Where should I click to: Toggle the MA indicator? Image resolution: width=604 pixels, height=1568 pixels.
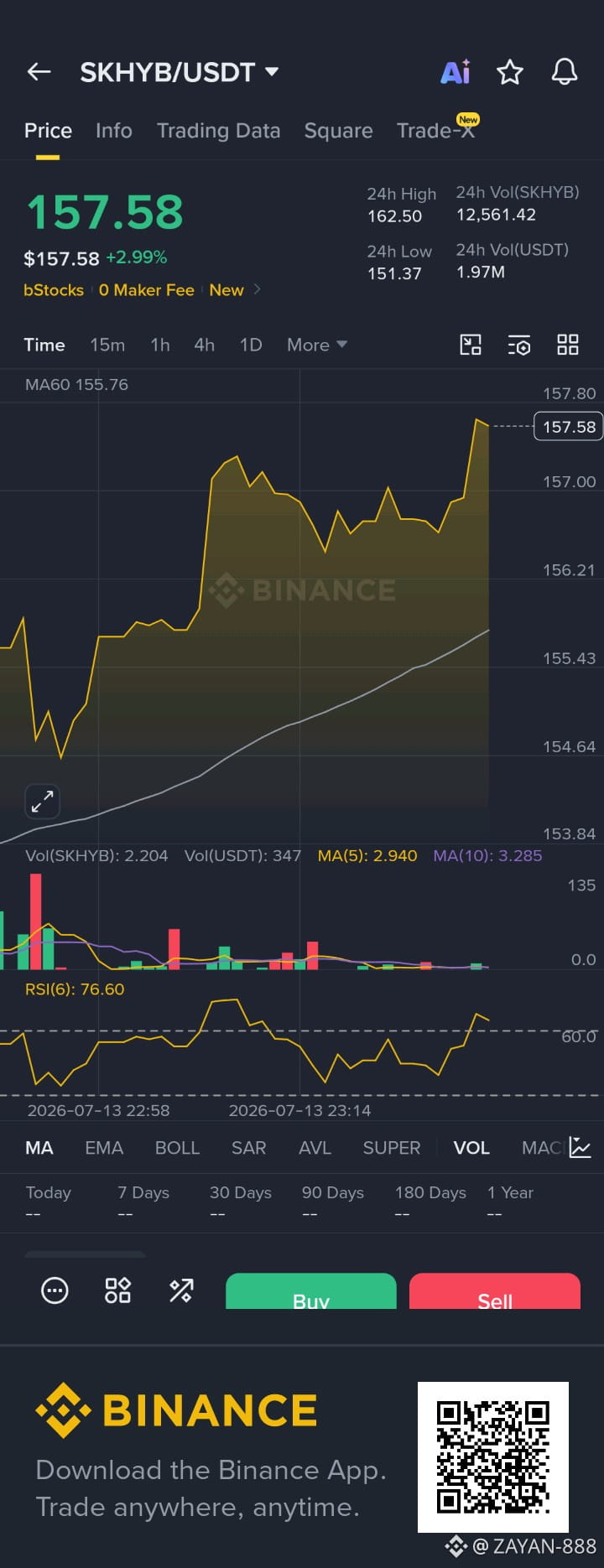pyautogui.click(x=39, y=1148)
